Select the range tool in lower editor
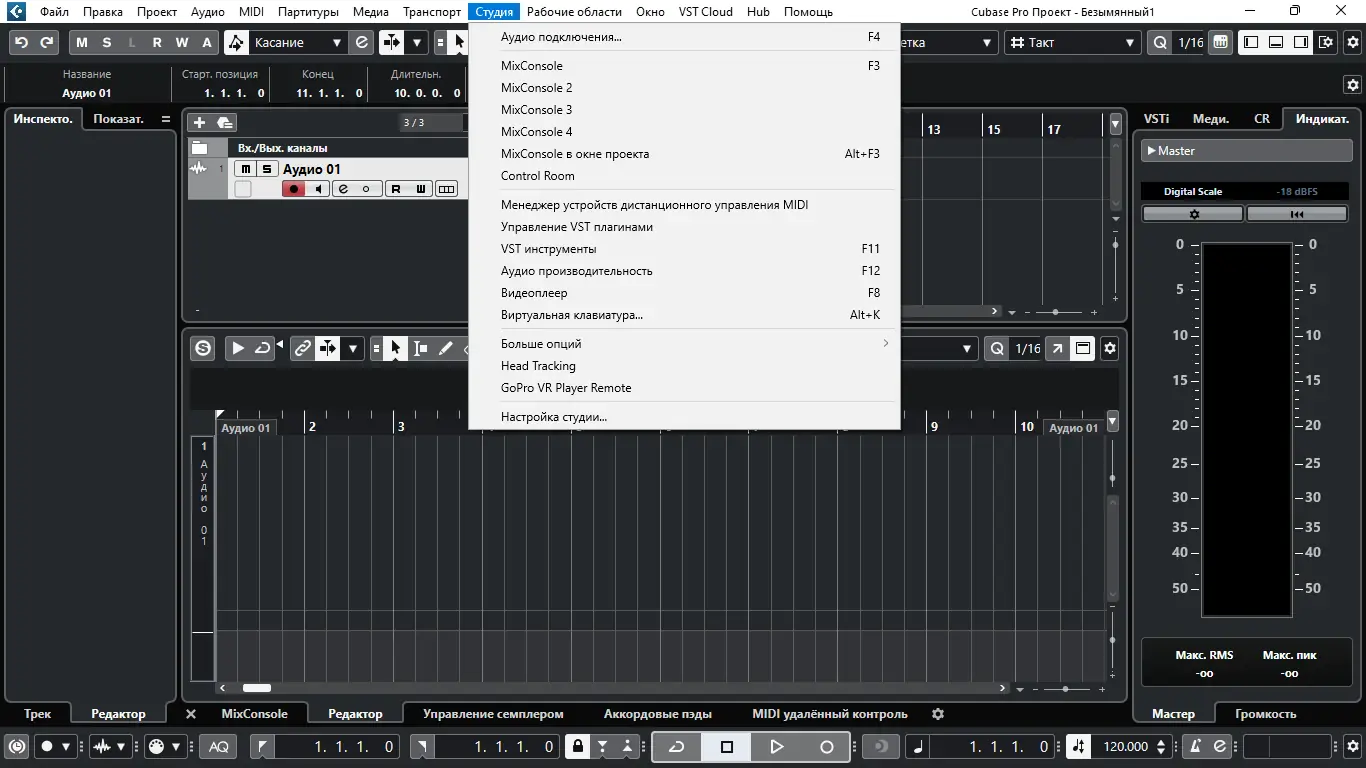Image resolution: width=1366 pixels, height=768 pixels. (421, 348)
